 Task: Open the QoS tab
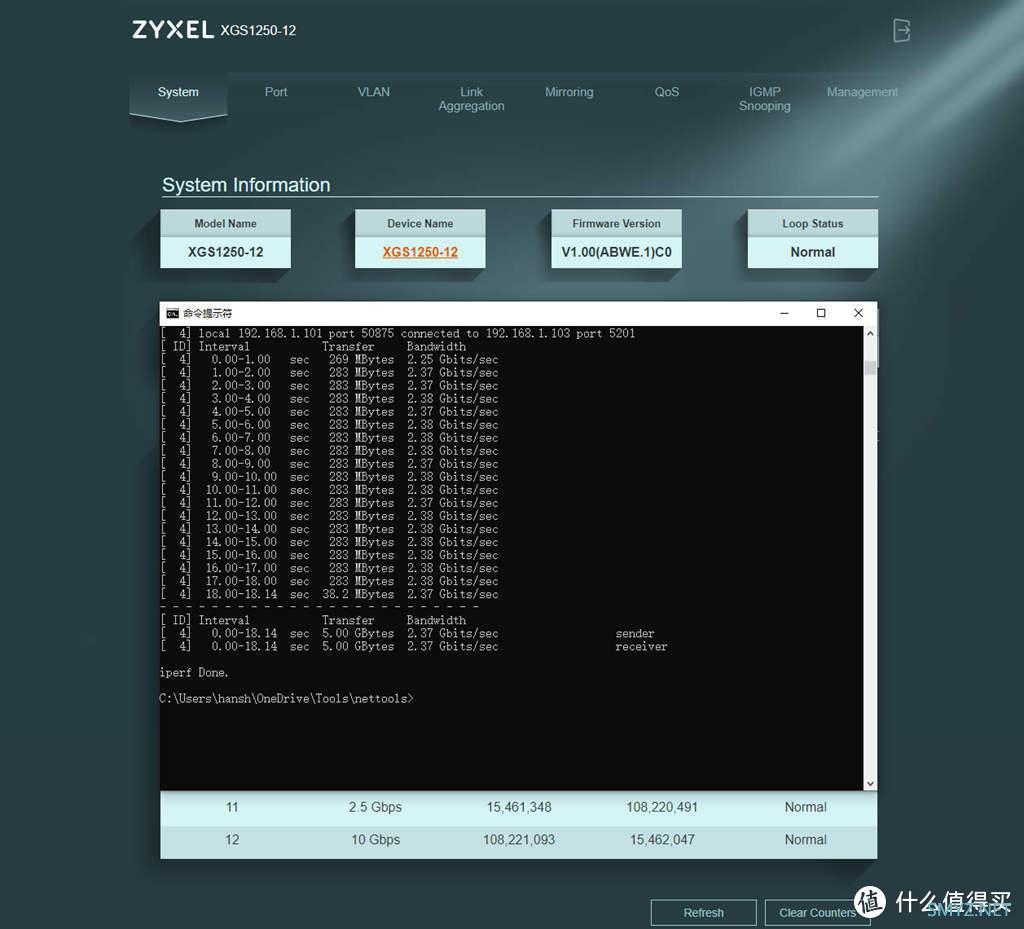pyautogui.click(x=667, y=92)
